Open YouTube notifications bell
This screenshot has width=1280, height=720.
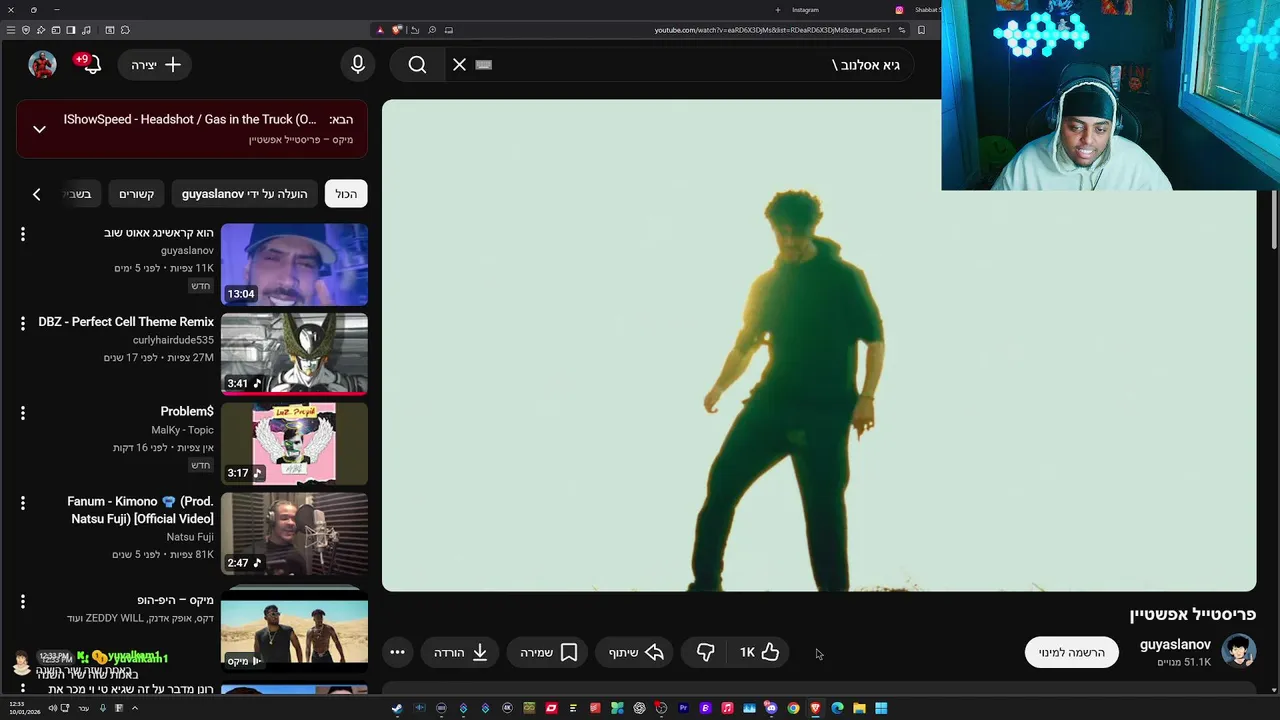pyautogui.click(x=91, y=65)
